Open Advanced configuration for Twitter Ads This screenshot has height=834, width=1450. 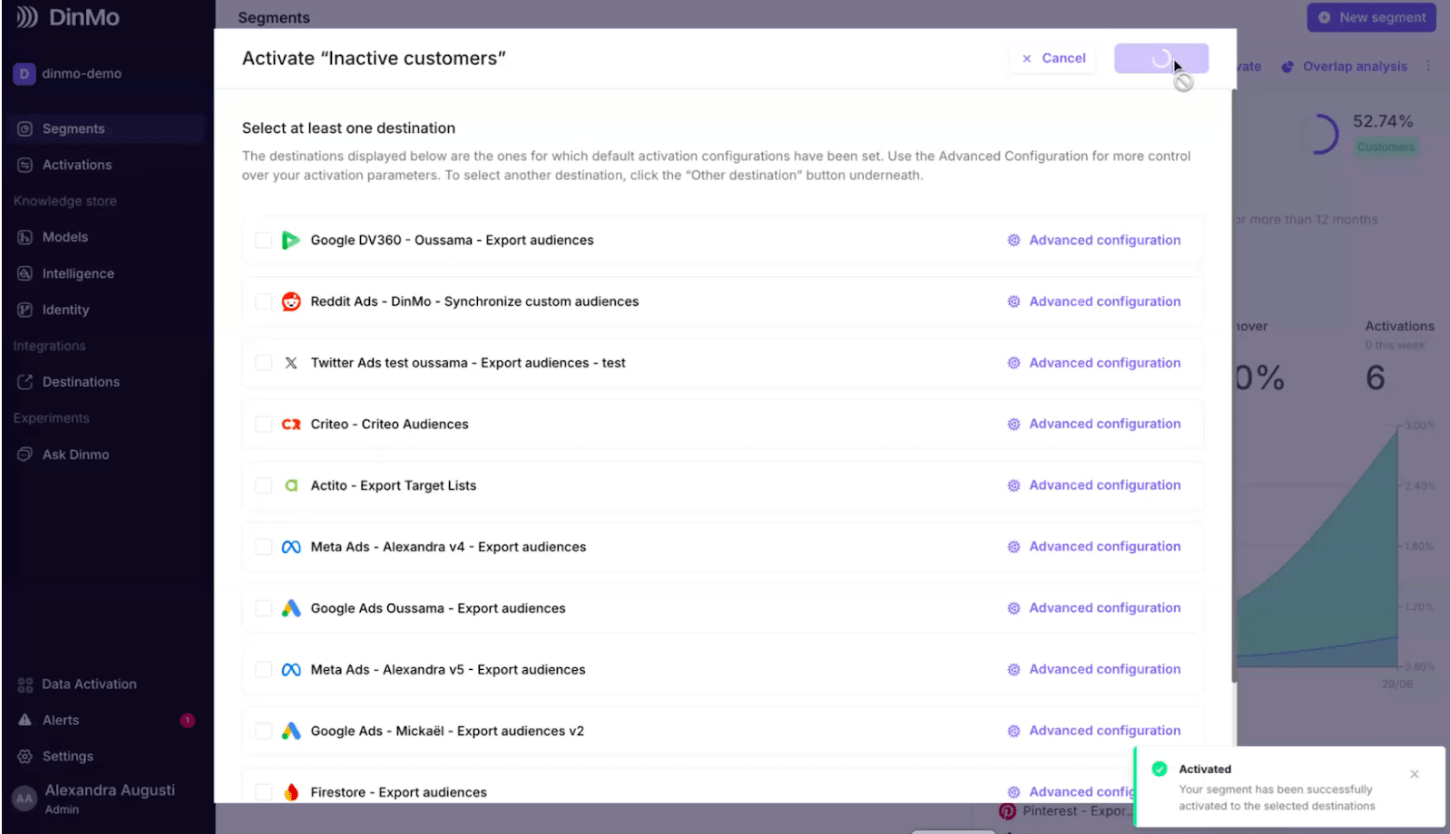click(1094, 363)
